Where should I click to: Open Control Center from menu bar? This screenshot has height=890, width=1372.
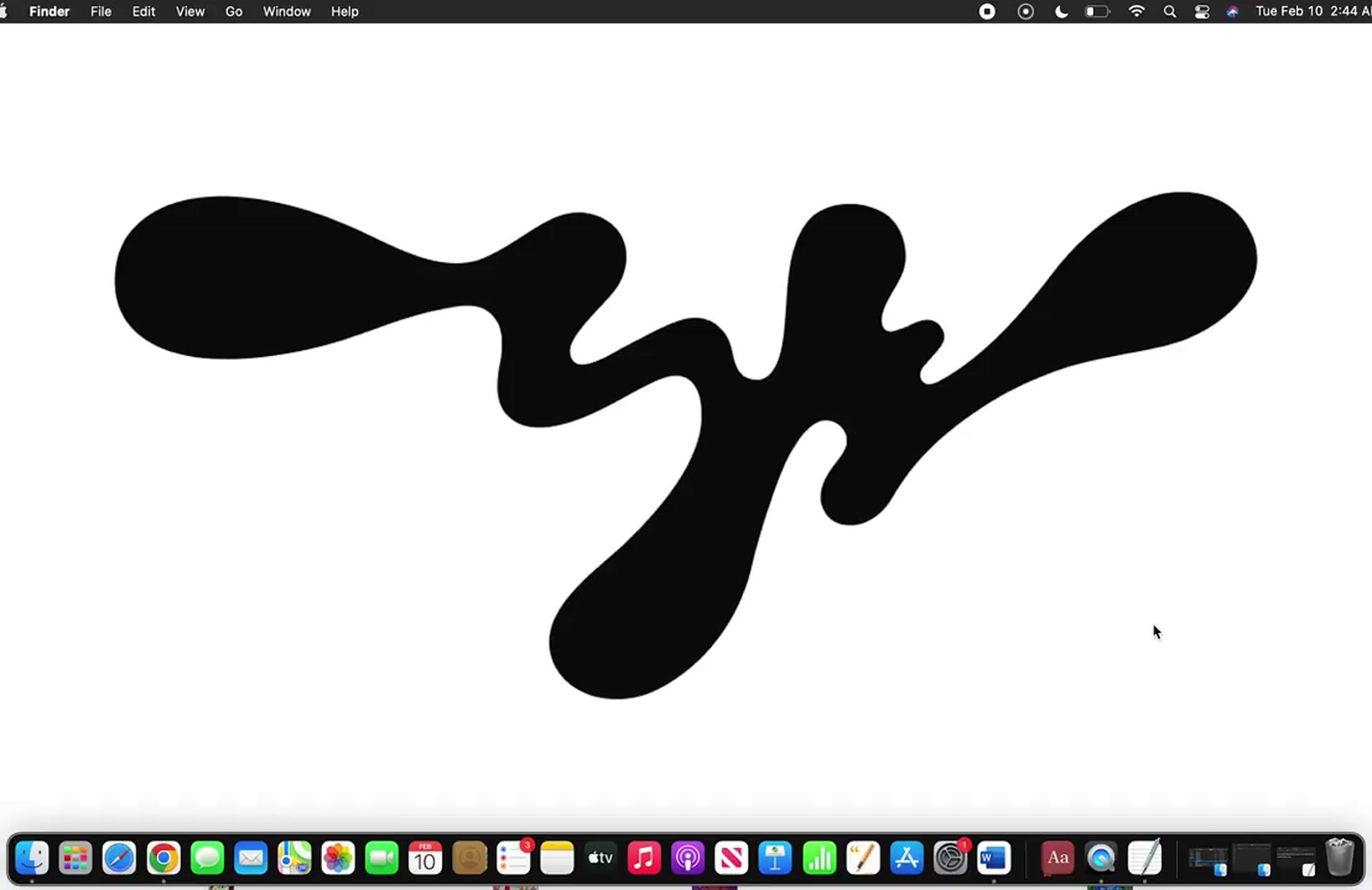(1202, 11)
